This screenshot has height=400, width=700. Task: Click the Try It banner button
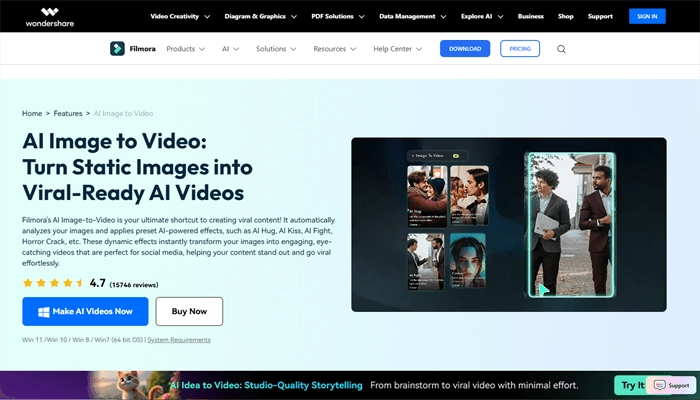tap(632, 385)
